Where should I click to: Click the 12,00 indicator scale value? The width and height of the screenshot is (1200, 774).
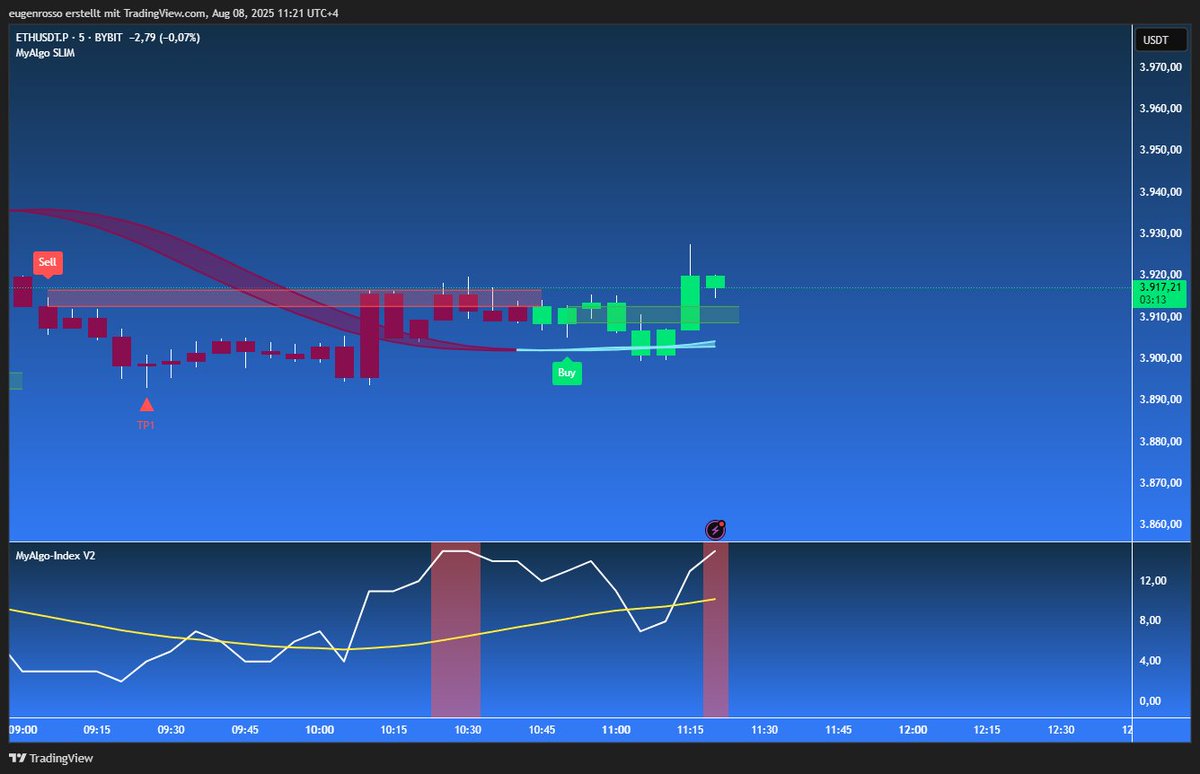coord(1154,581)
